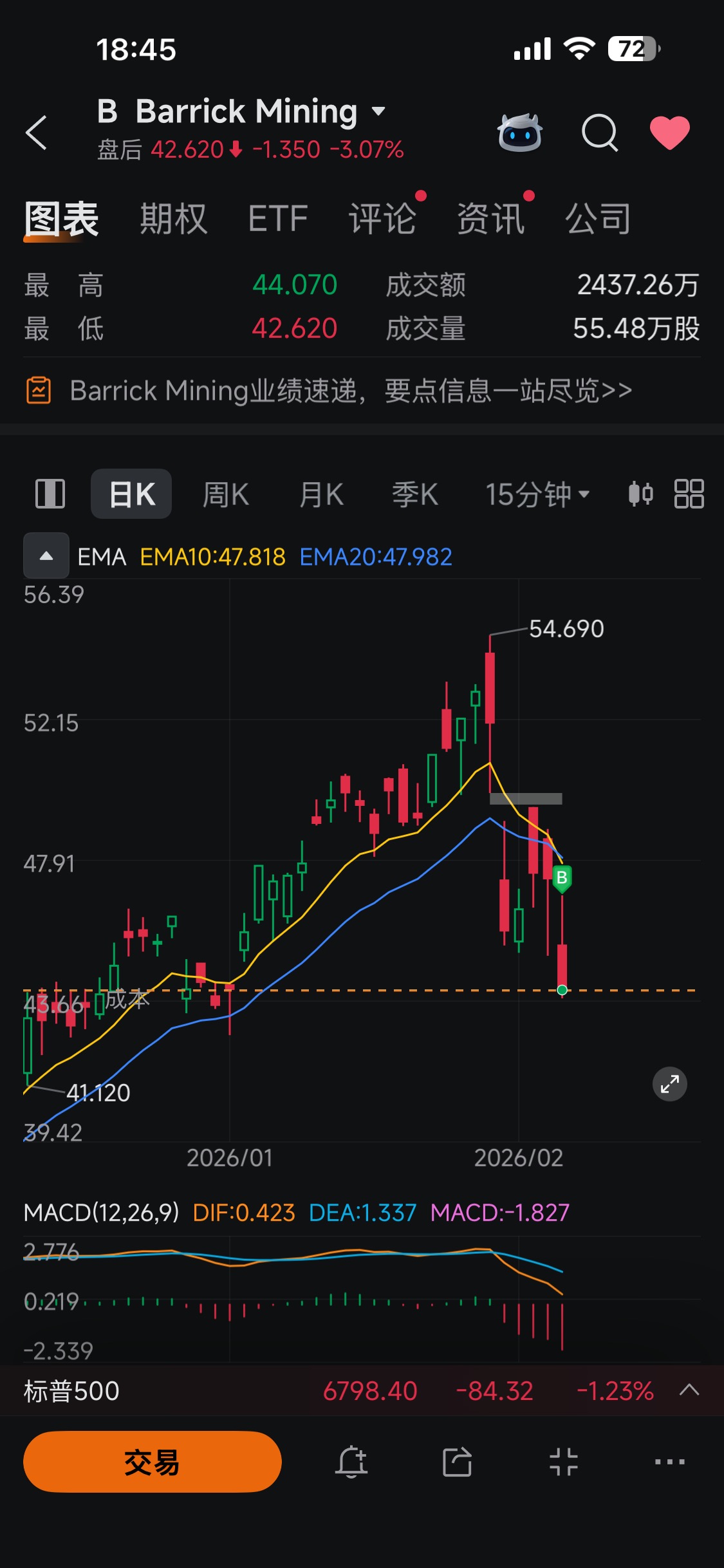Open more options three-dot menu
Image resolution: width=724 pixels, height=1568 pixels.
click(670, 1462)
